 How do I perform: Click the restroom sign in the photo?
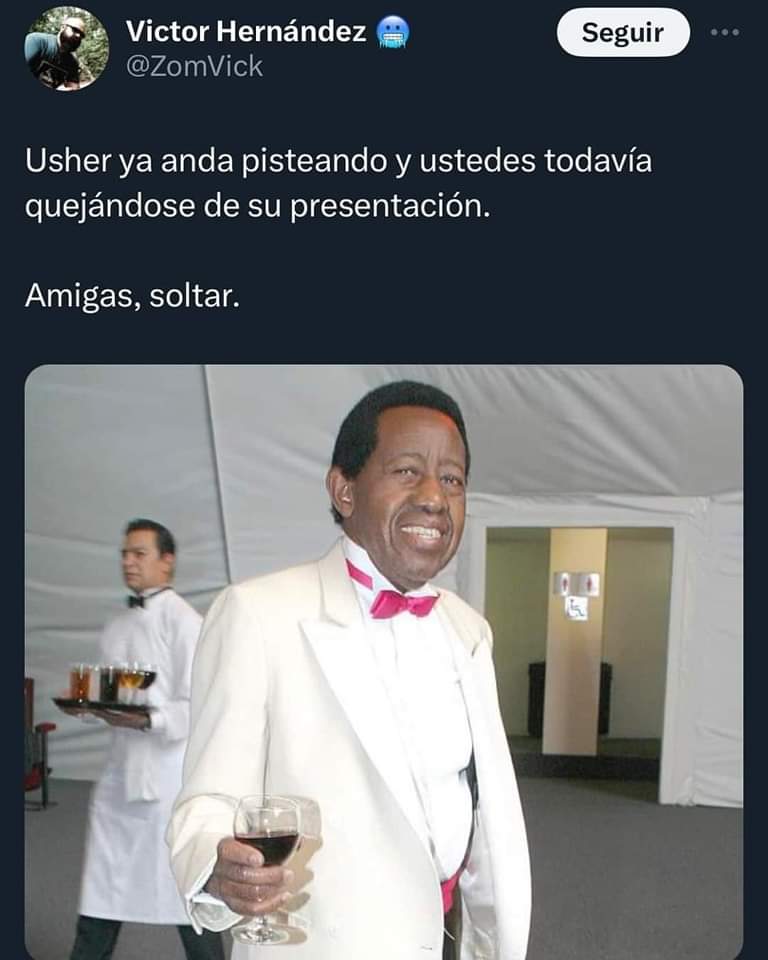[576, 583]
